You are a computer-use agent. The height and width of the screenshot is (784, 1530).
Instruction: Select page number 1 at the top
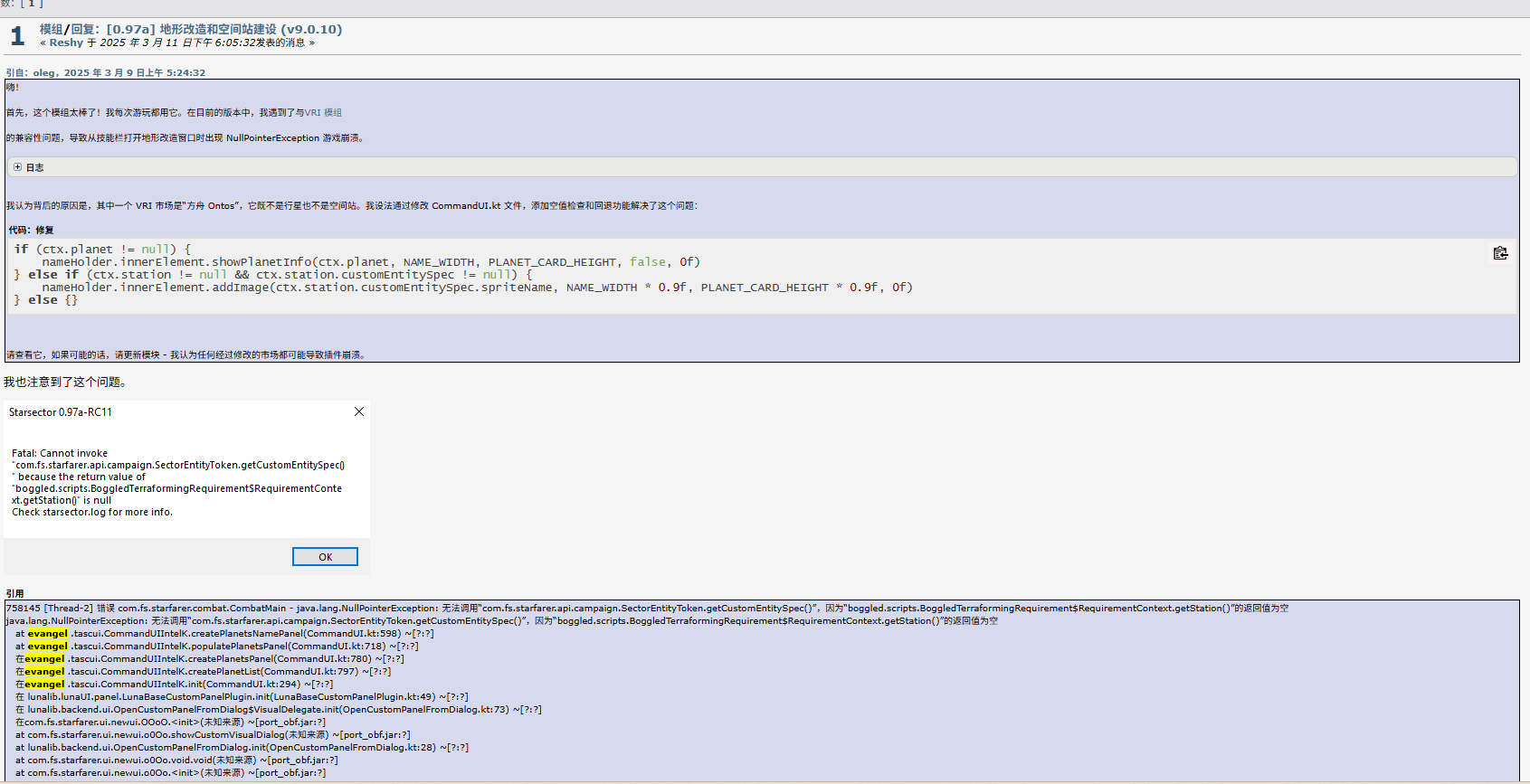tap(30, 4)
